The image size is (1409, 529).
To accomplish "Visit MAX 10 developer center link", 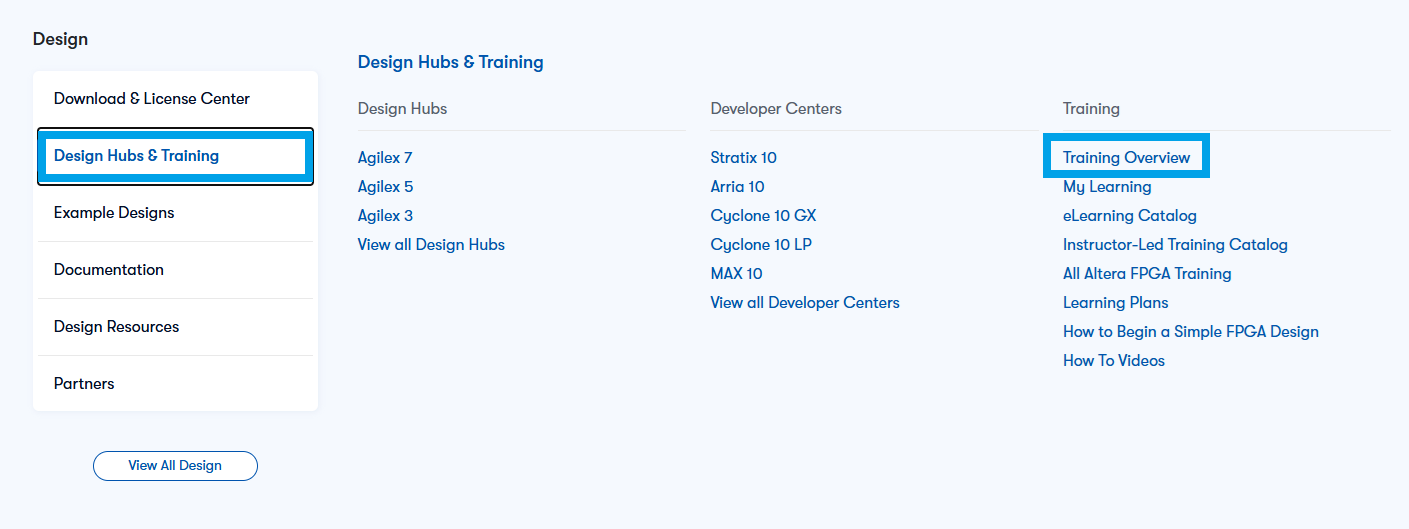I will [736, 274].
